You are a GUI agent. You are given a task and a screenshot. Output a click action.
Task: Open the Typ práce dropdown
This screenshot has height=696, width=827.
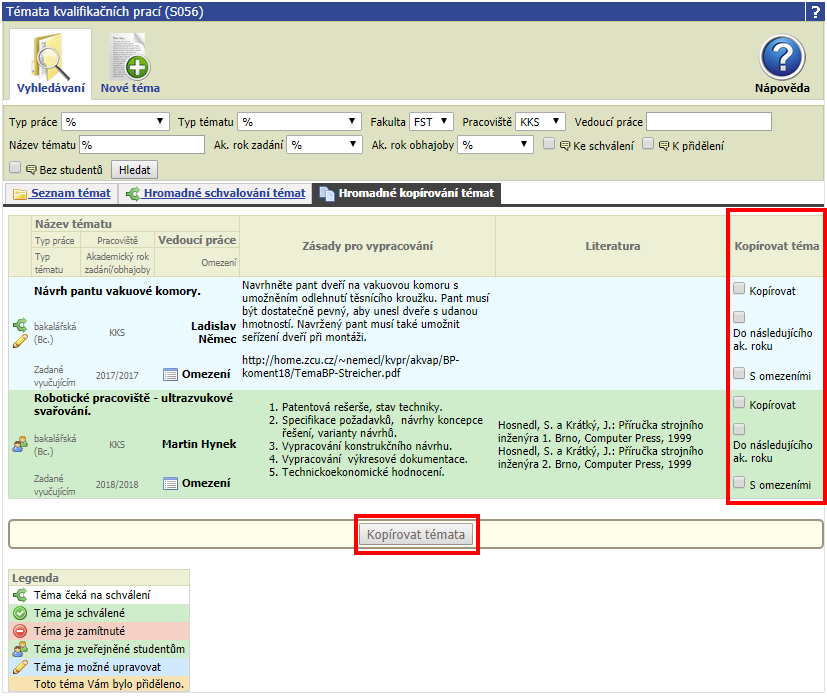point(115,122)
